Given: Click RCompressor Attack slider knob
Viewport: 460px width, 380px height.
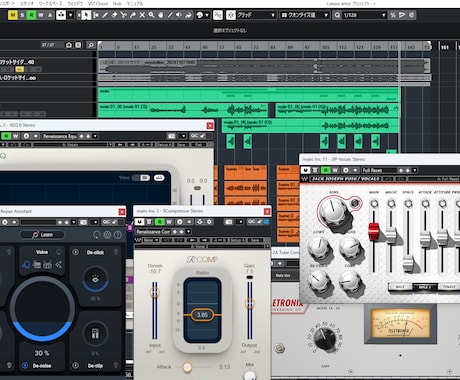Looking at the screenshot, I should 187,367.
